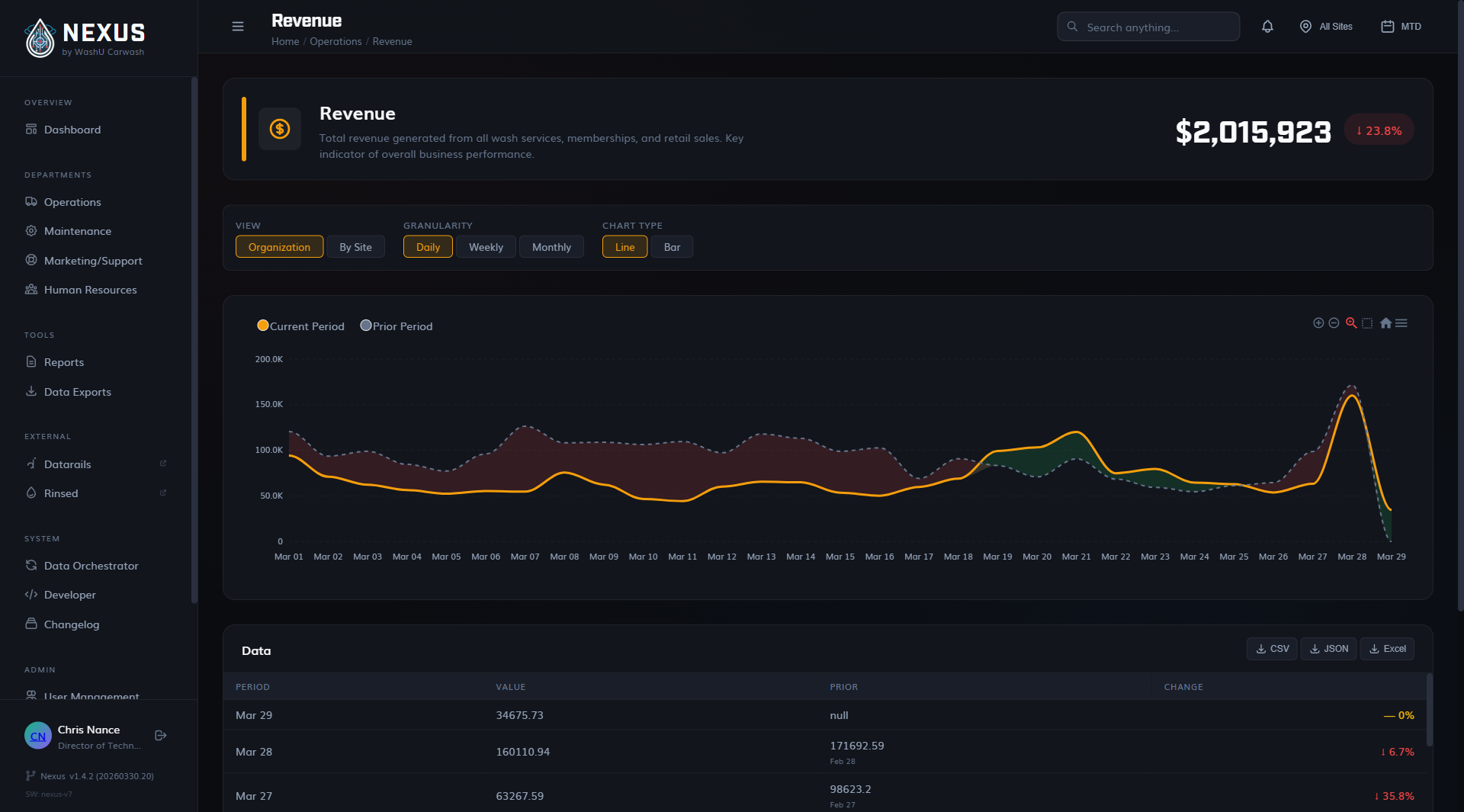Click the git-branch icon by the Nexus version
The height and width of the screenshot is (812, 1464).
30,775
